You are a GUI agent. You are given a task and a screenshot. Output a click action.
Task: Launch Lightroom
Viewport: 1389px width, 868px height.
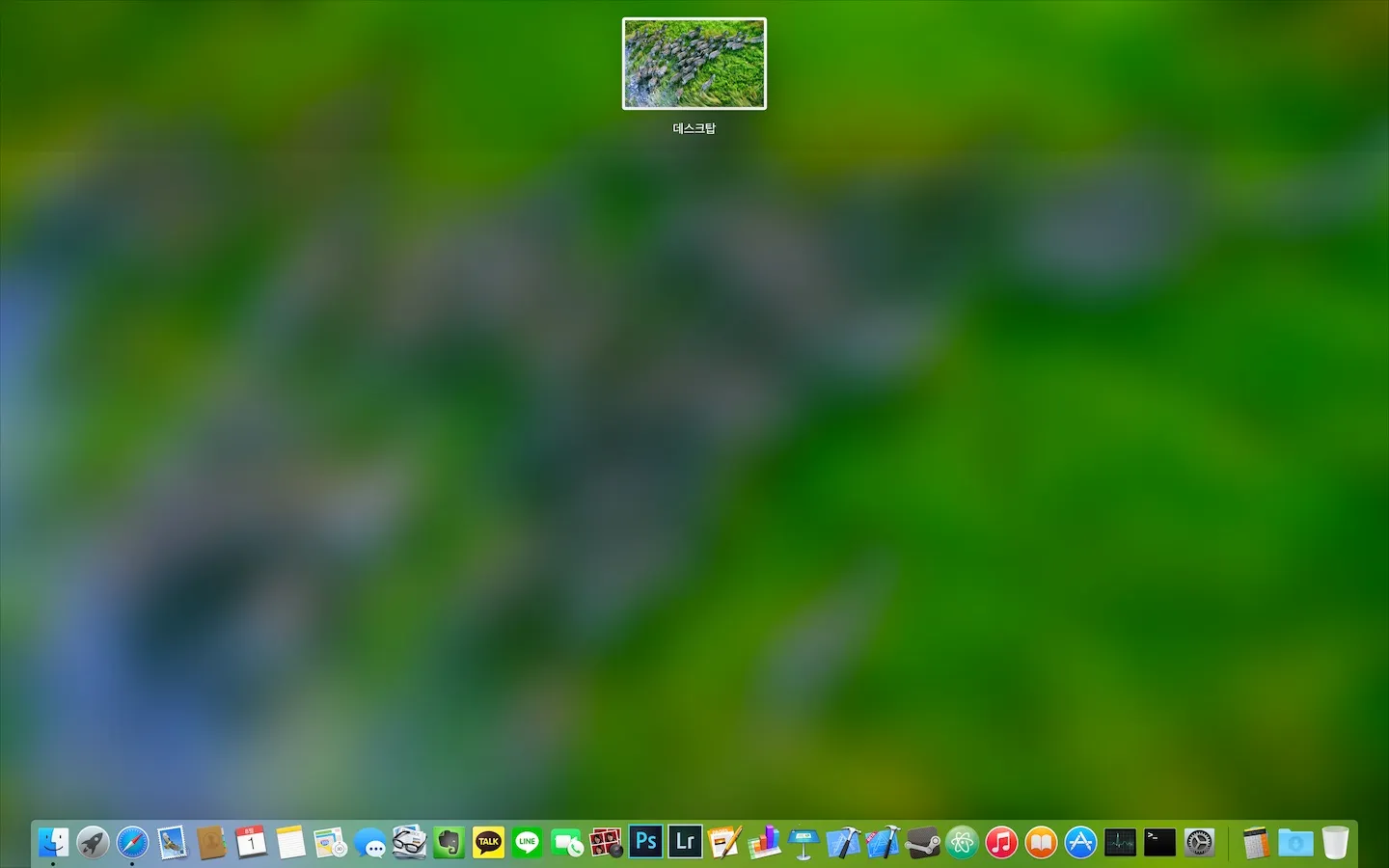pyautogui.click(x=685, y=842)
